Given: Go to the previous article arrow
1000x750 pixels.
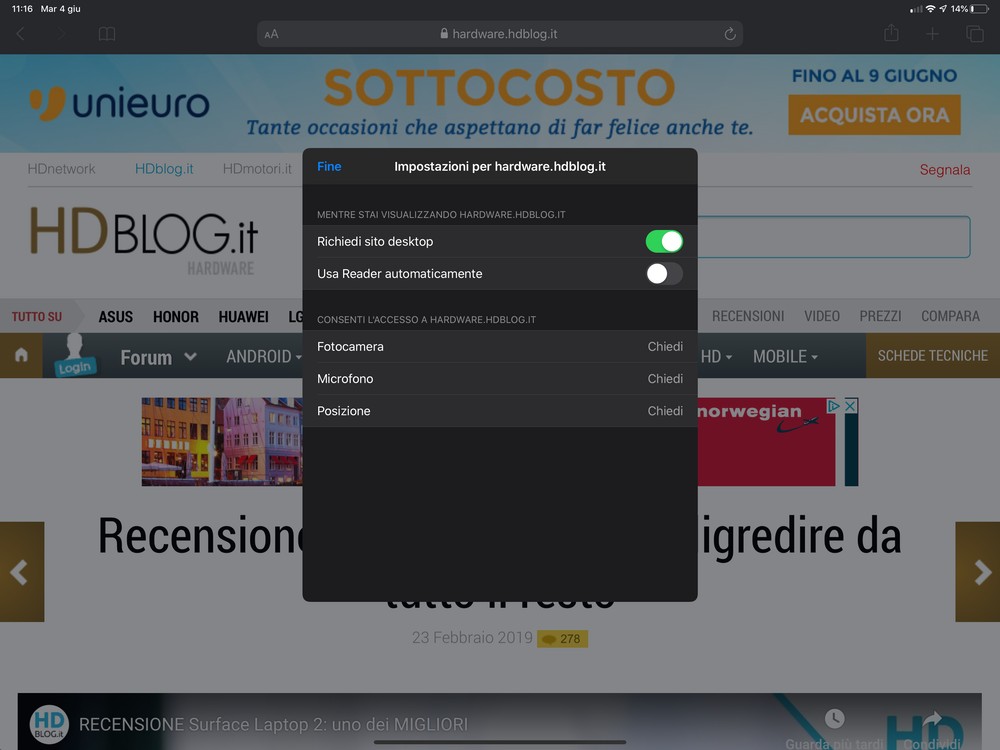Looking at the screenshot, I should pyautogui.click(x=22, y=571).
